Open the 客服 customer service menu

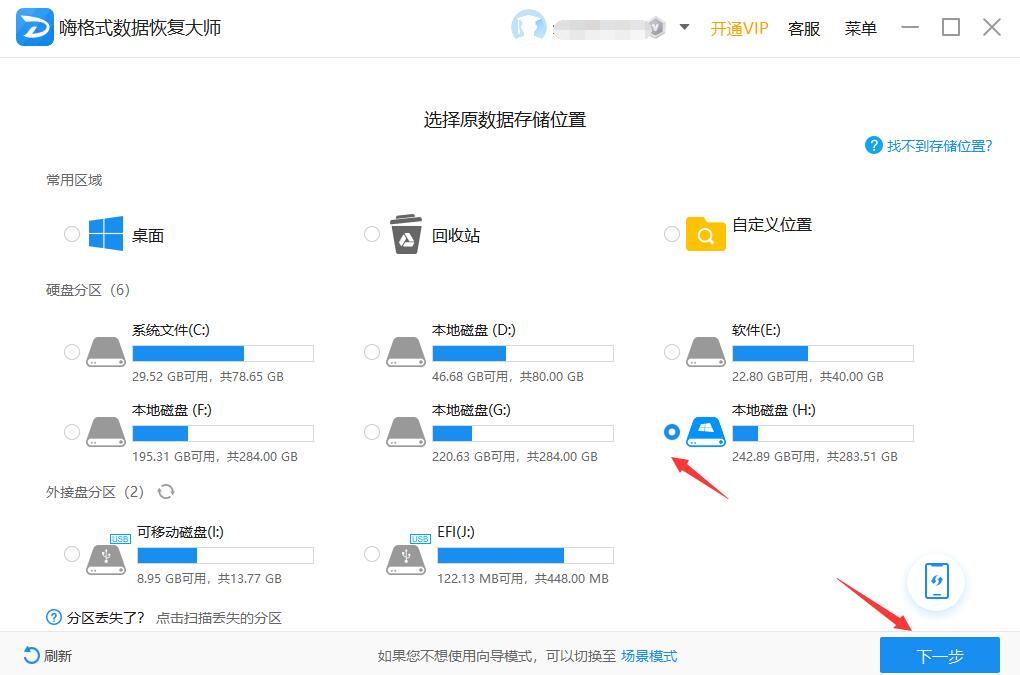click(x=803, y=28)
